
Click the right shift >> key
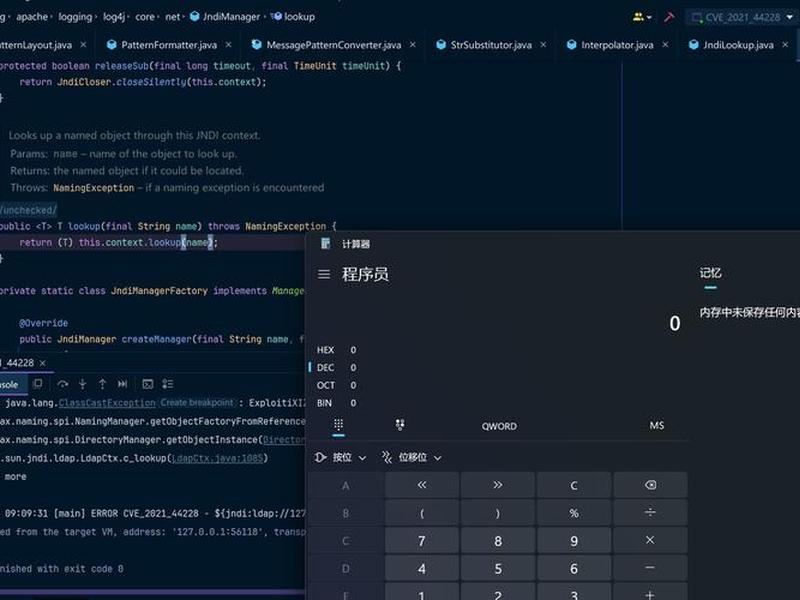tap(498, 485)
